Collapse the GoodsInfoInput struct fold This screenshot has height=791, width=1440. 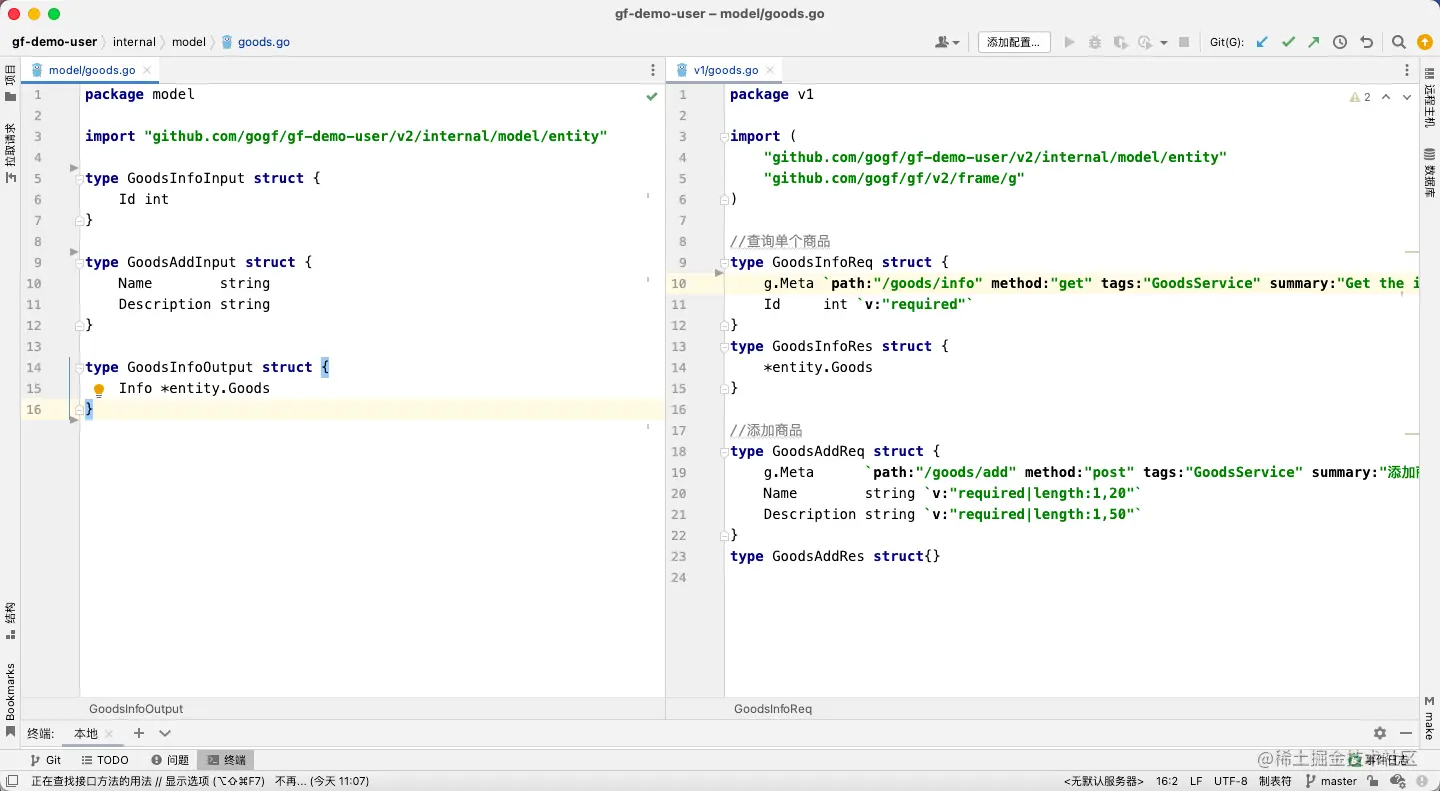pyautogui.click(x=79, y=178)
